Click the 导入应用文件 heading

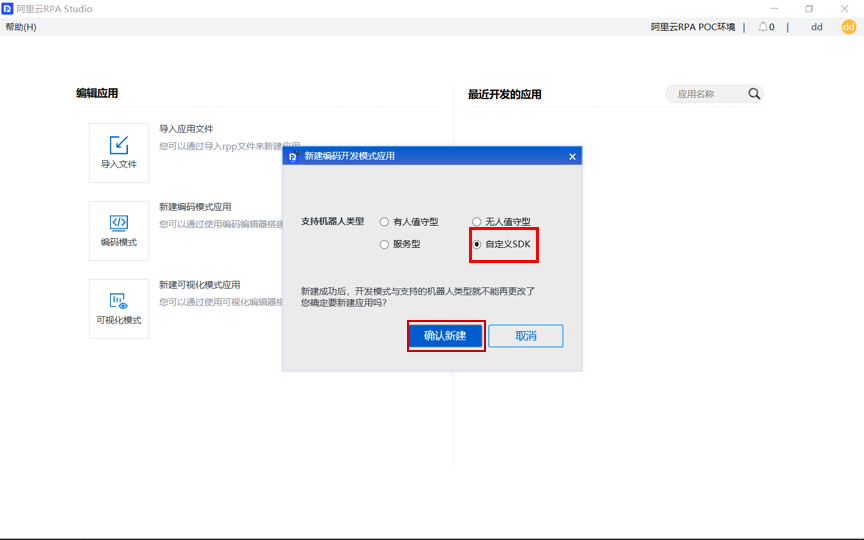(186, 128)
